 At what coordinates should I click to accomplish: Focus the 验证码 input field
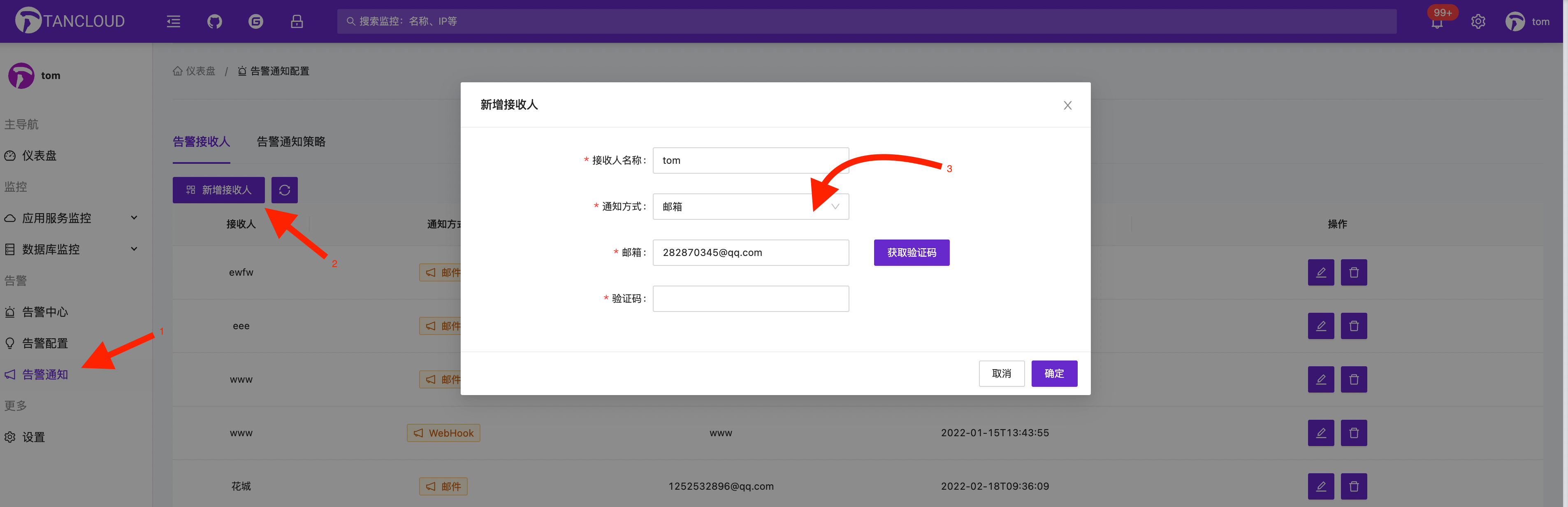[750, 299]
